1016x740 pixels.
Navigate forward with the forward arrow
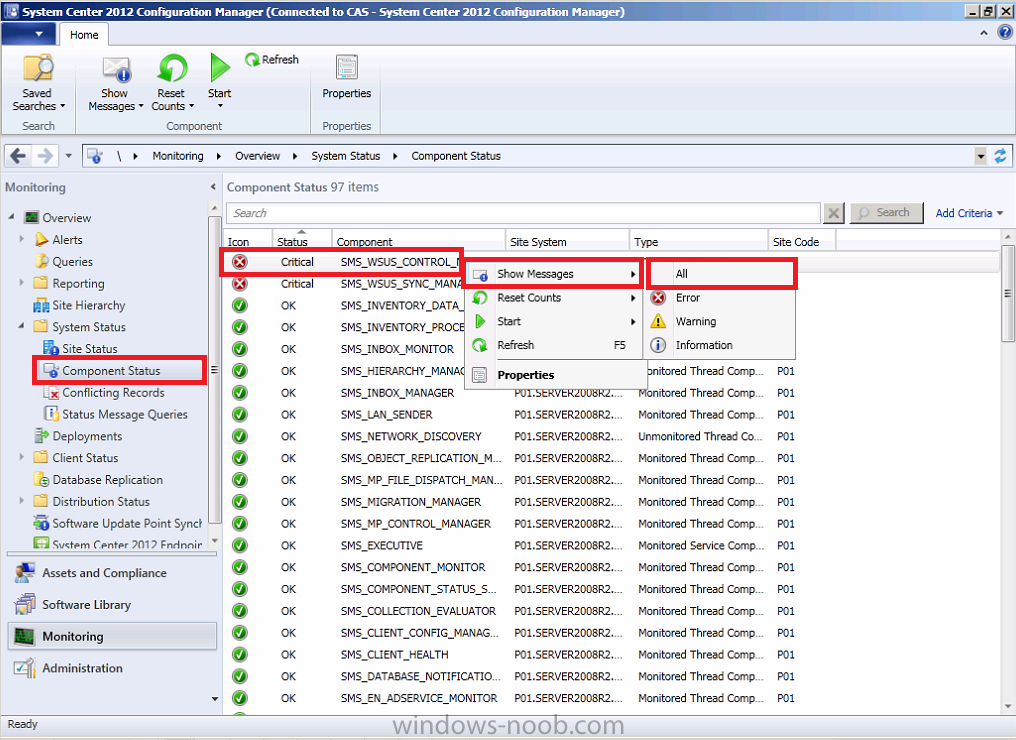point(45,156)
